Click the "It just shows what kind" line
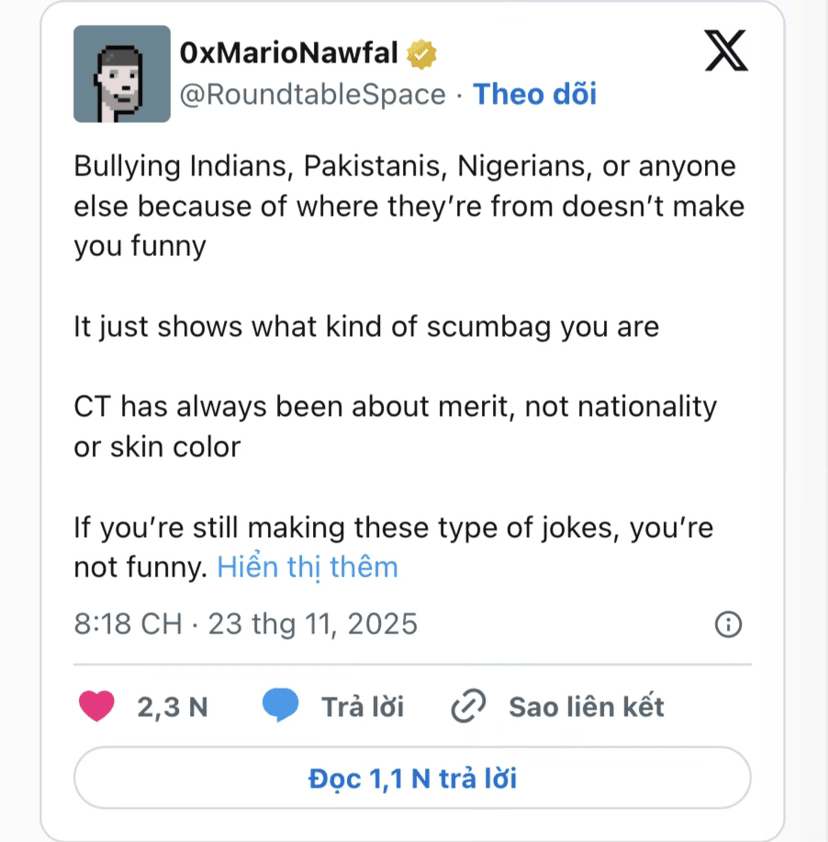 point(366,327)
